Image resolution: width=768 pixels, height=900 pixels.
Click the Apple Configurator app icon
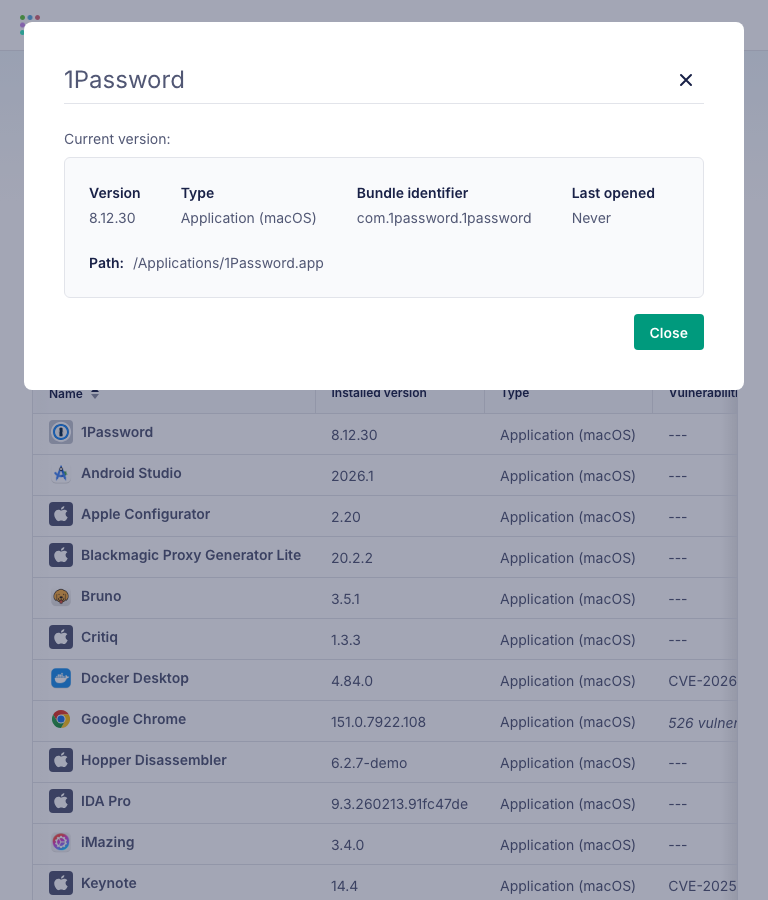pyautogui.click(x=61, y=514)
